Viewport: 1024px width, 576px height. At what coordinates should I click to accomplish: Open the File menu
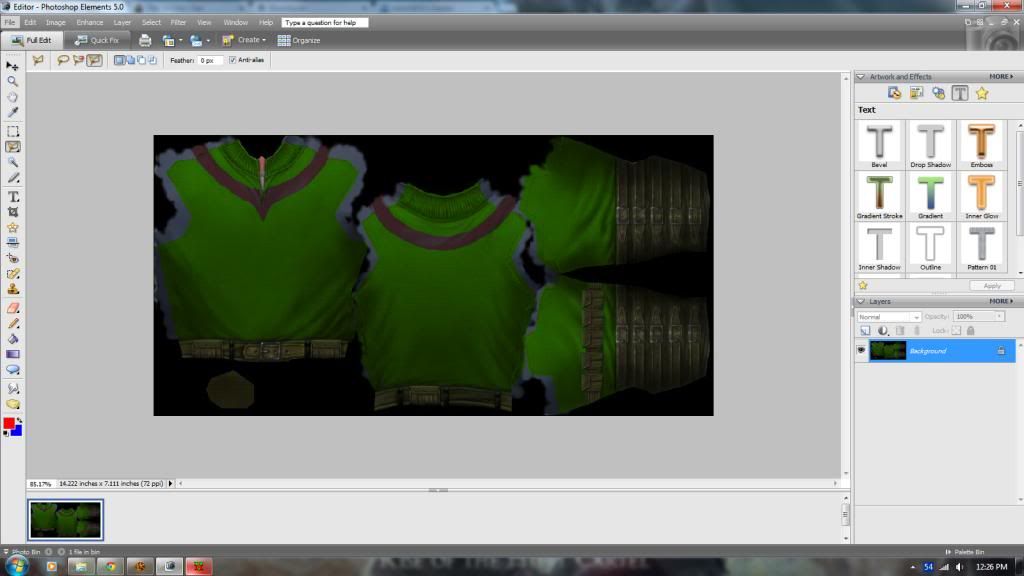point(9,23)
